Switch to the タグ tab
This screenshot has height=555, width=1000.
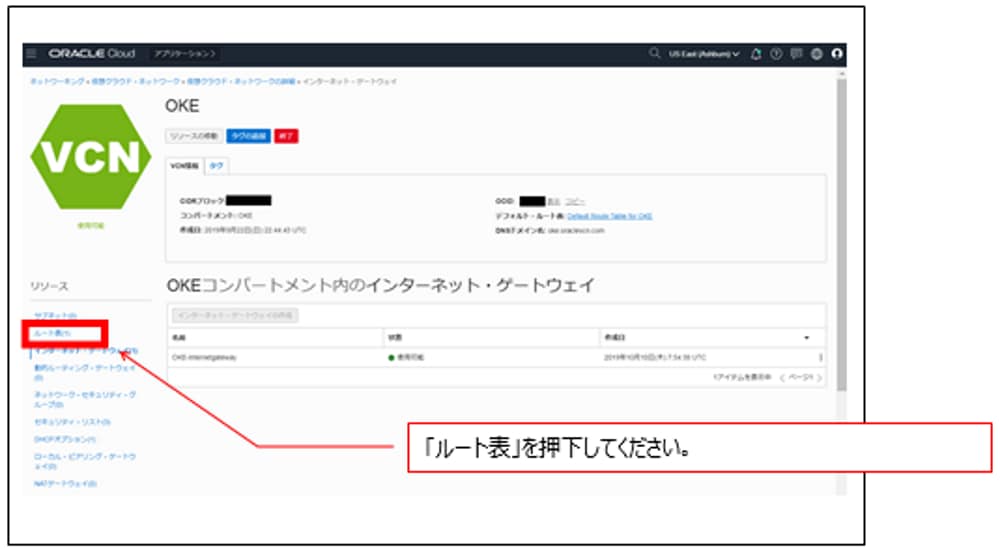[217, 166]
